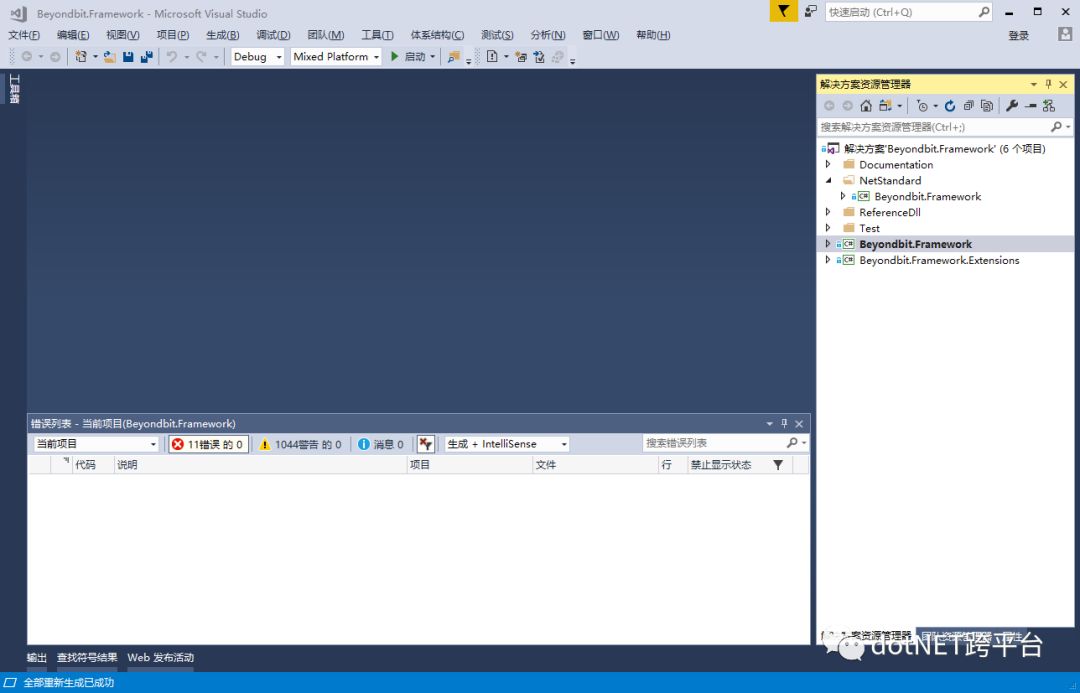Click the Collapse All icon in Solution Explorer
The height and width of the screenshot is (693, 1080).
(x=968, y=105)
